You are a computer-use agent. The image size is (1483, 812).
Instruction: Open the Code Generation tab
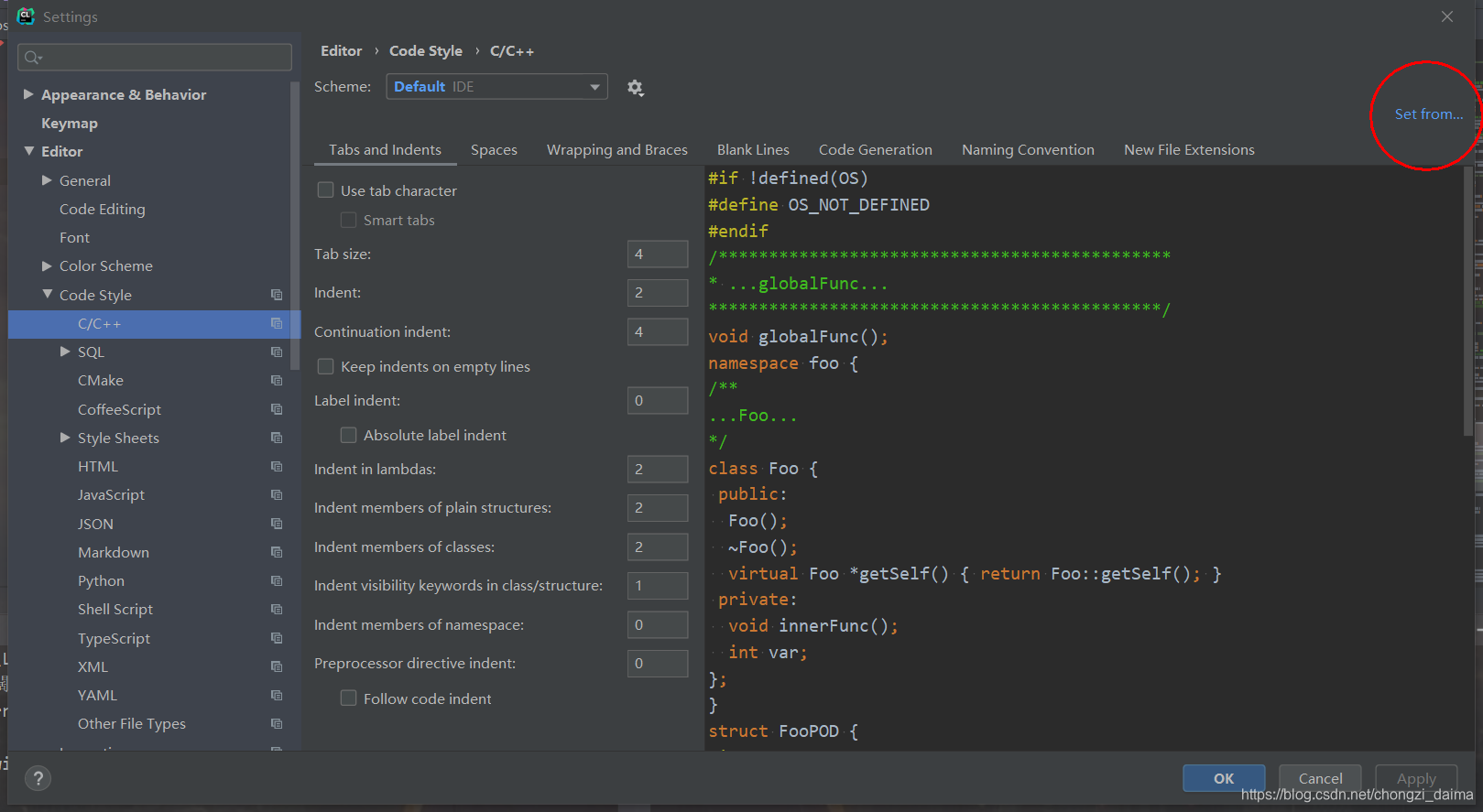[876, 149]
